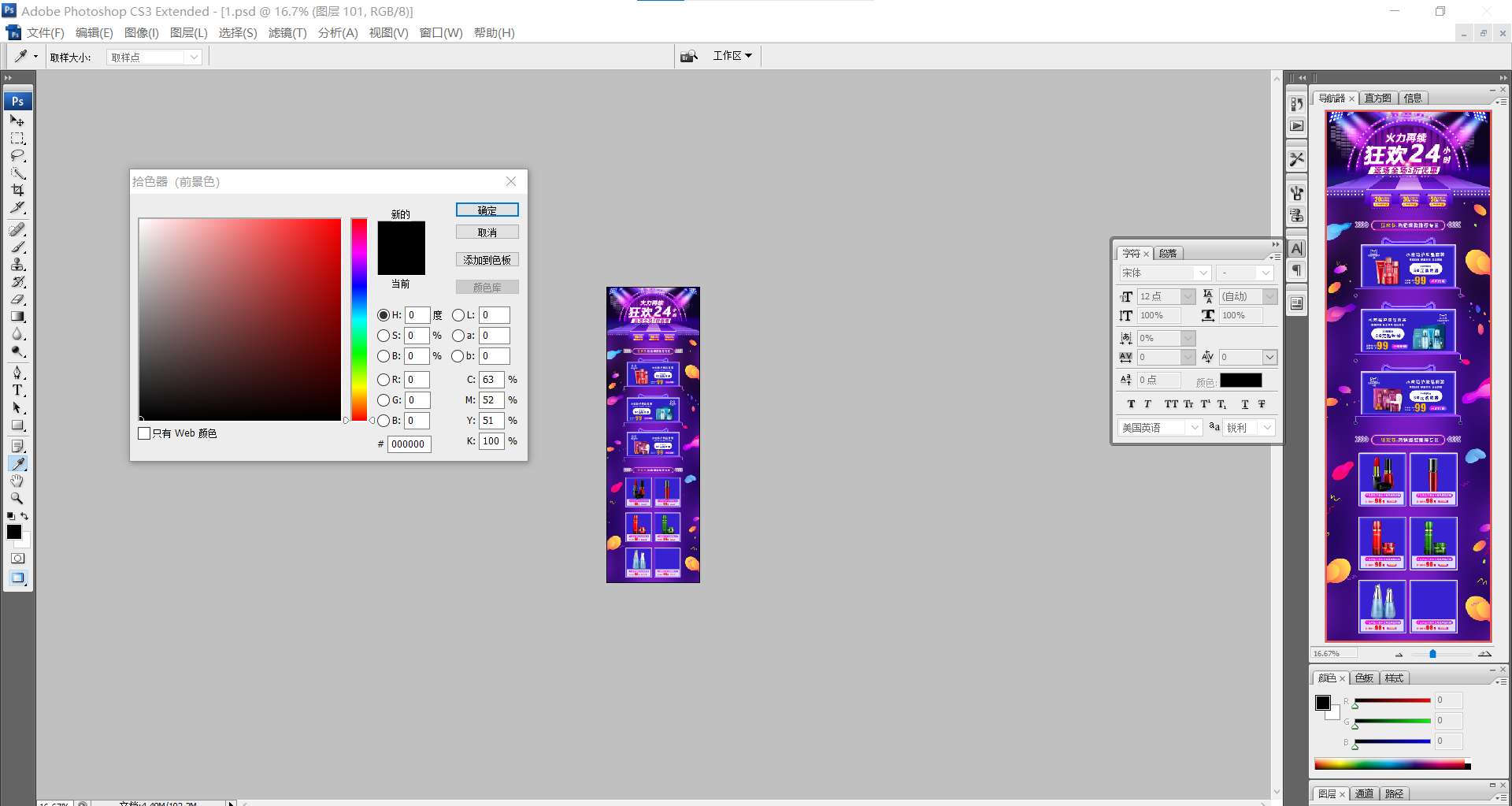Select the Crop tool
The height and width of the screenshot is (806, 1512).
point(17,190)
